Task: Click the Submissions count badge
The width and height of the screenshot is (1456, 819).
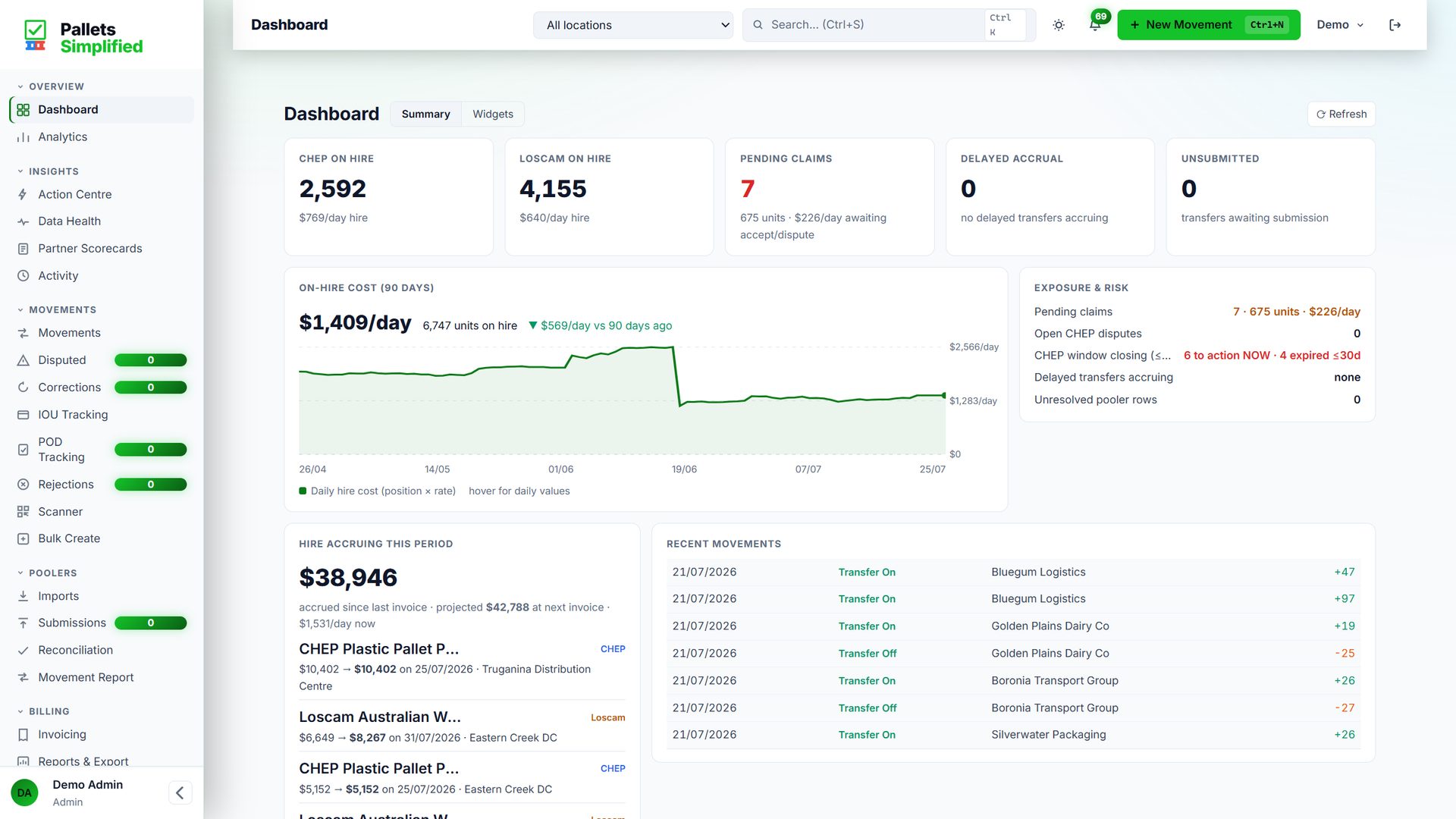Action: pos(151,623)
